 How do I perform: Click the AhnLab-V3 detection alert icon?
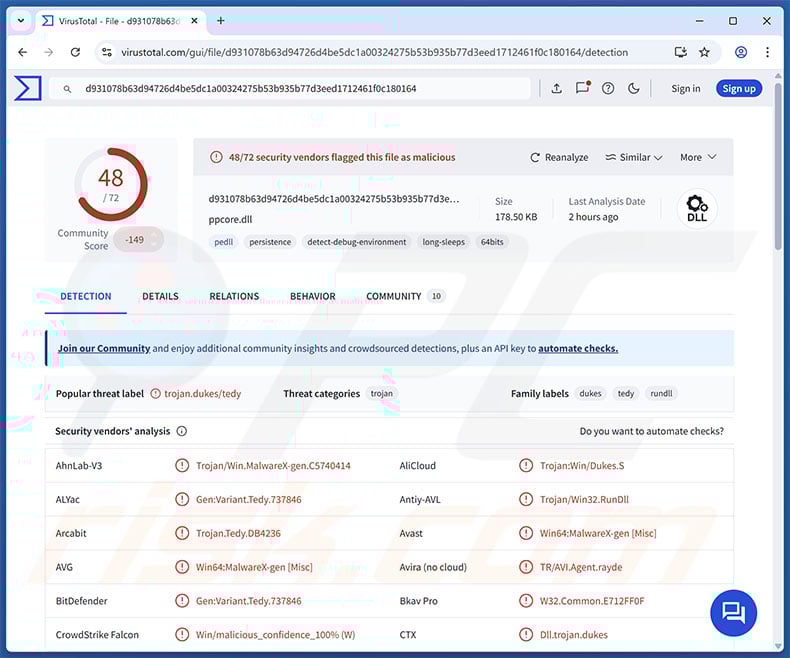182,466
